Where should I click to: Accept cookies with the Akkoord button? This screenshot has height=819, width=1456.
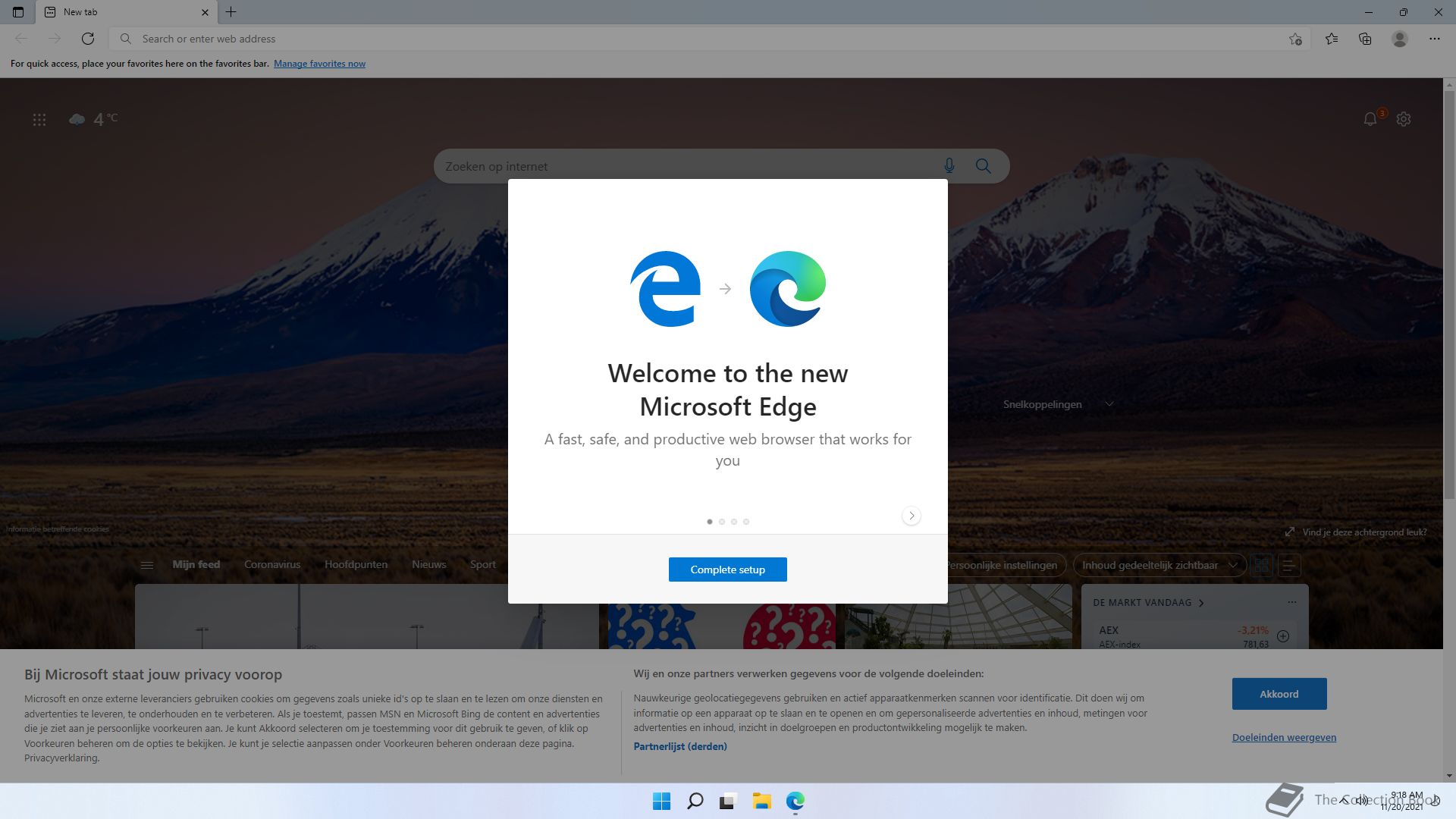point(1279,694)
